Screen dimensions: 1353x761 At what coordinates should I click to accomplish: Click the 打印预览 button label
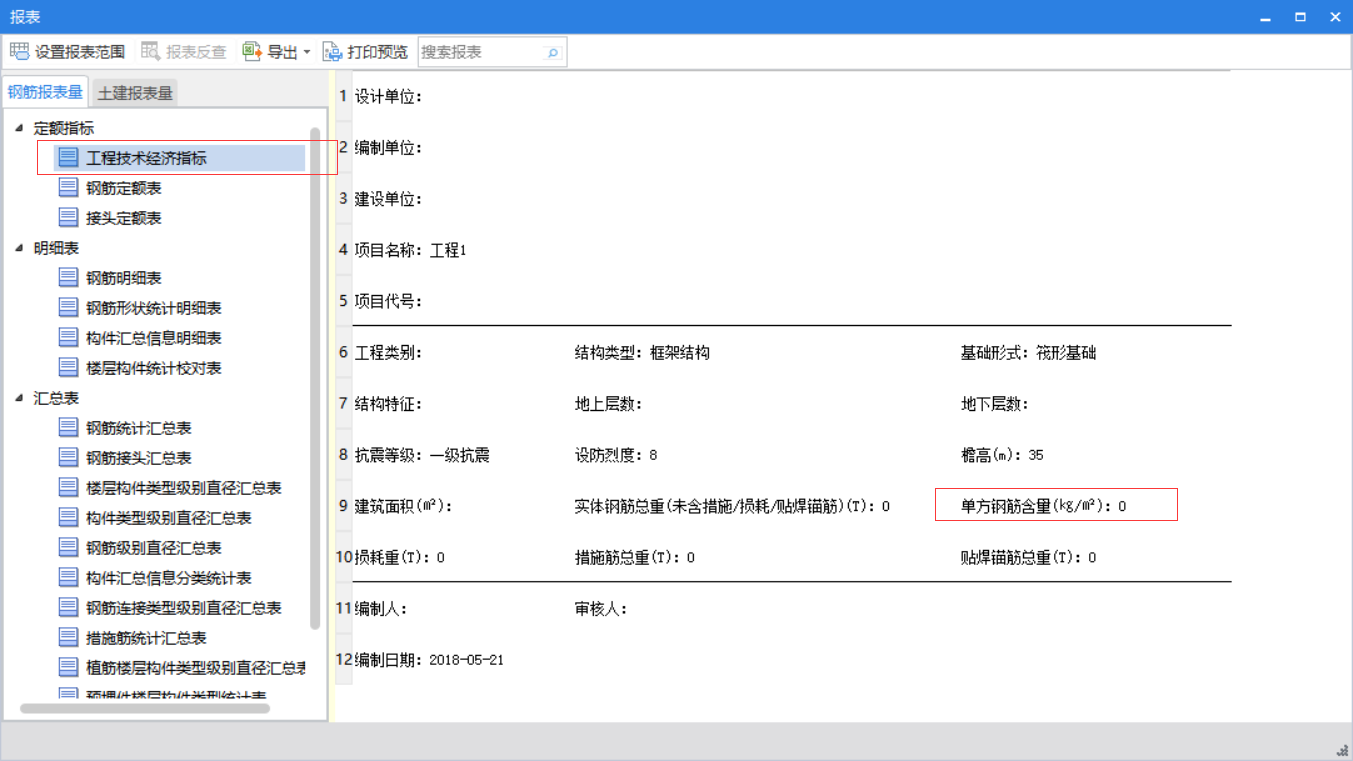click(x=378, y=52)
